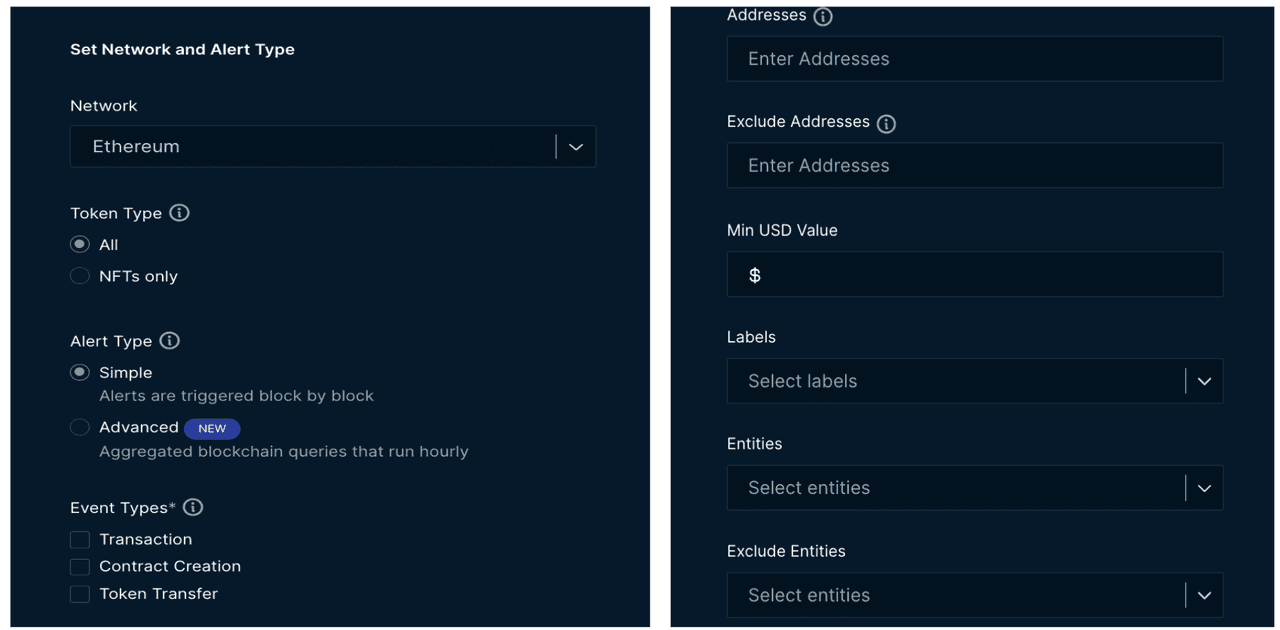Open the Entities selection dropdown

[x=974, y=488]
